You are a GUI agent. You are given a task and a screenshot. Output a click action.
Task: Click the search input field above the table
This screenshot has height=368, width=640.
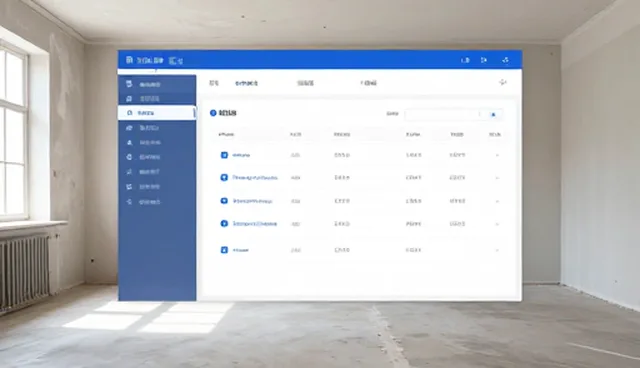point(444,115)
